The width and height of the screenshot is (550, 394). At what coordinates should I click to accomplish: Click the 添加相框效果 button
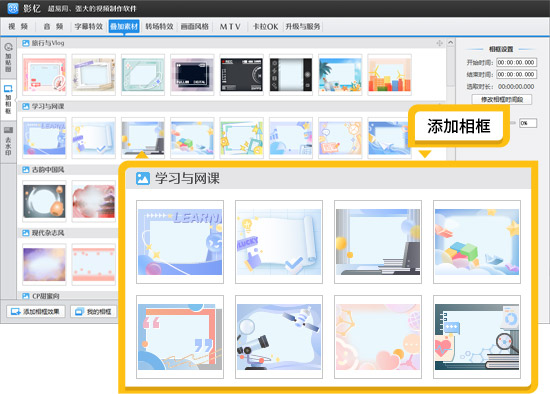(36, 312)
